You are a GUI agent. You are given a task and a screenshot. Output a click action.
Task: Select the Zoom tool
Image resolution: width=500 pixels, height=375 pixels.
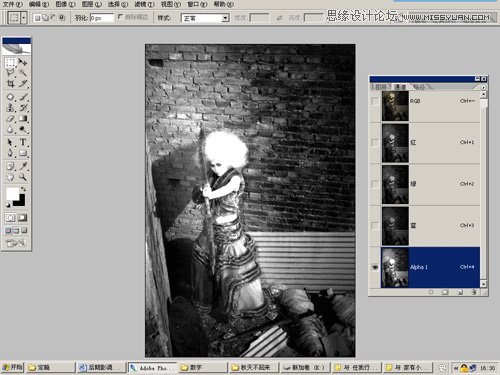[x=23, y=177]
